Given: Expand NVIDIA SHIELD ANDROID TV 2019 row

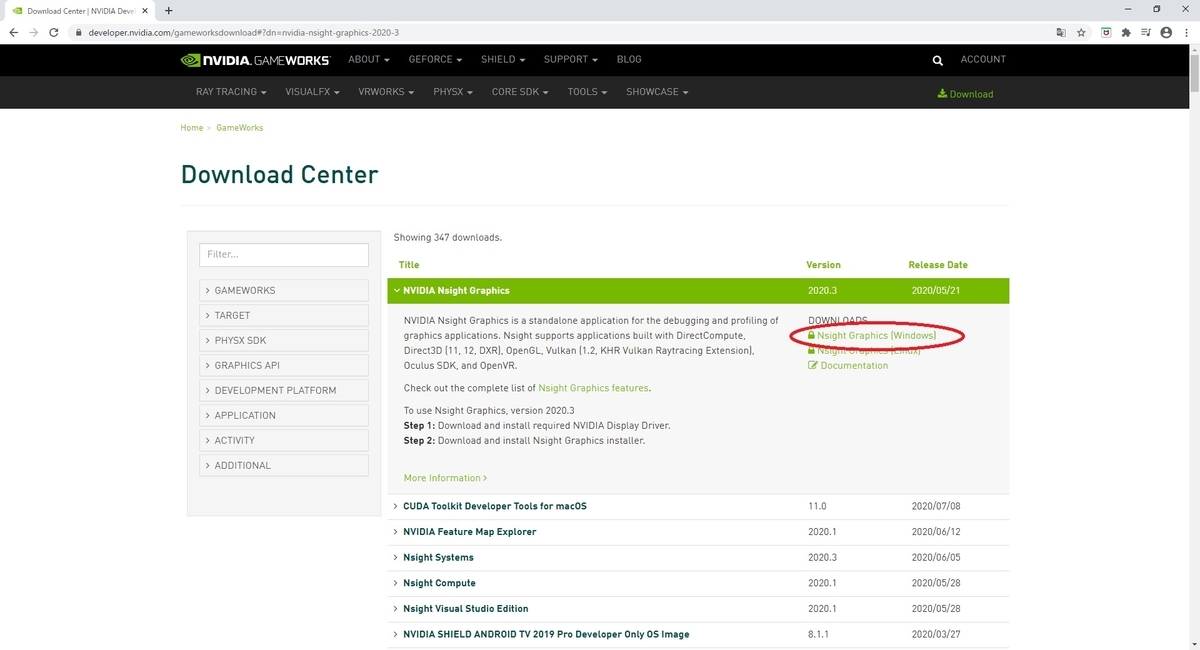Looking at the screenshot, I should (x=698, y=634).
